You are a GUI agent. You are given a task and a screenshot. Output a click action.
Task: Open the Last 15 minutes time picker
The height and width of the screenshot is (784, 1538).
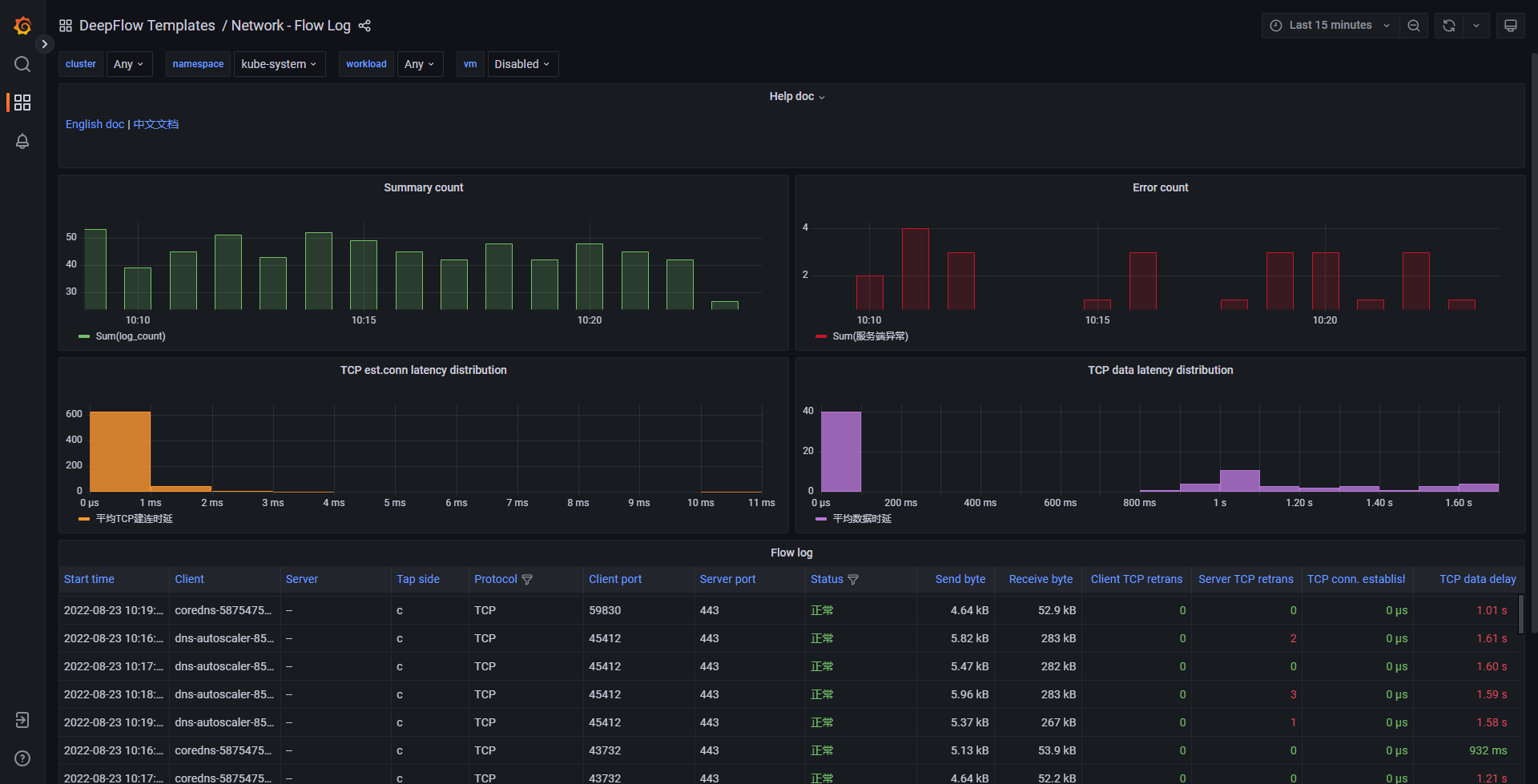(1329, 25)
